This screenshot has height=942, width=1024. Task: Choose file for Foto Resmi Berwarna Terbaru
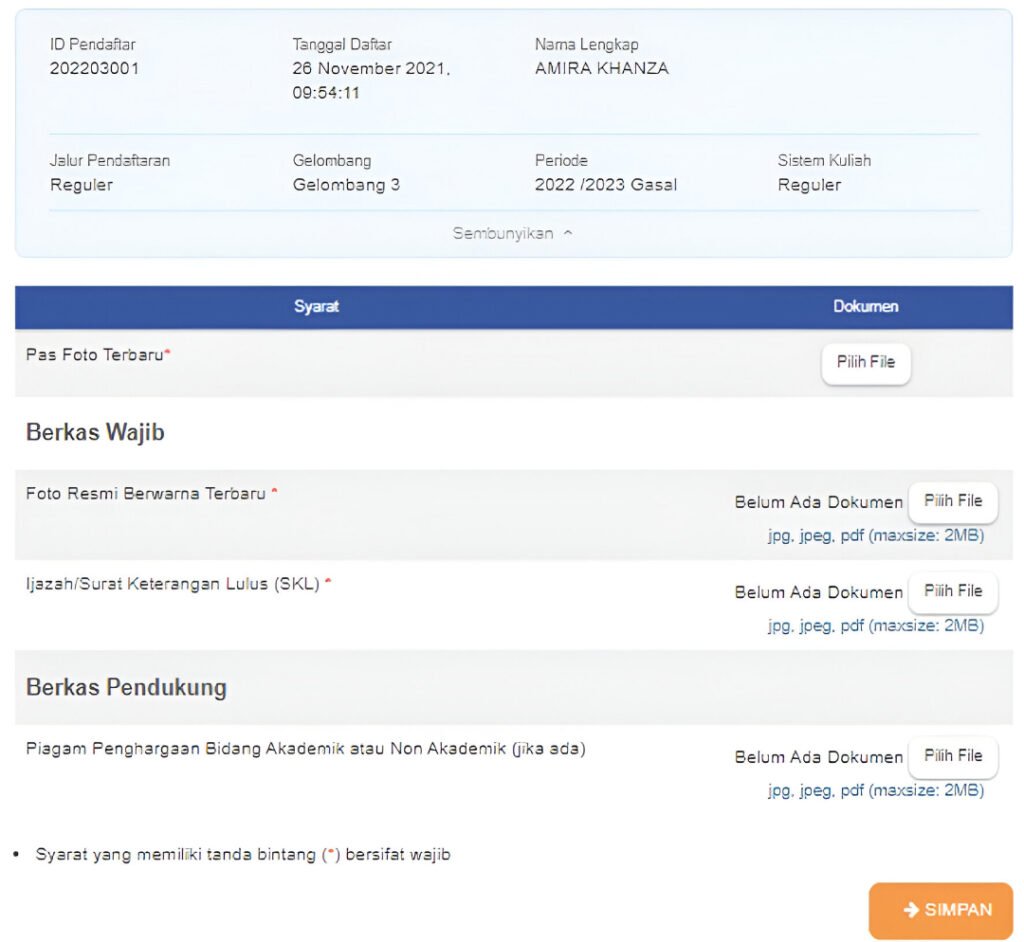click(x=952, y=501)
